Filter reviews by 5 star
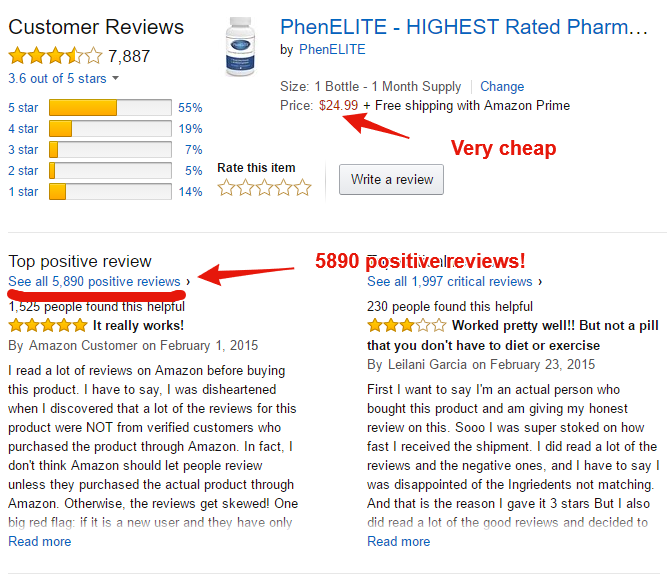This screenshot has width=667, height=575. pos(23,108)
